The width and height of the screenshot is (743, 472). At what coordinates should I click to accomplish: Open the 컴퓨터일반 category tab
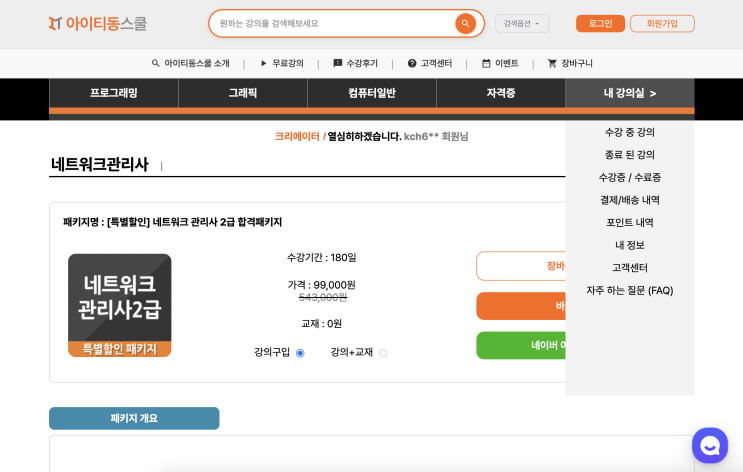point(372,93)
